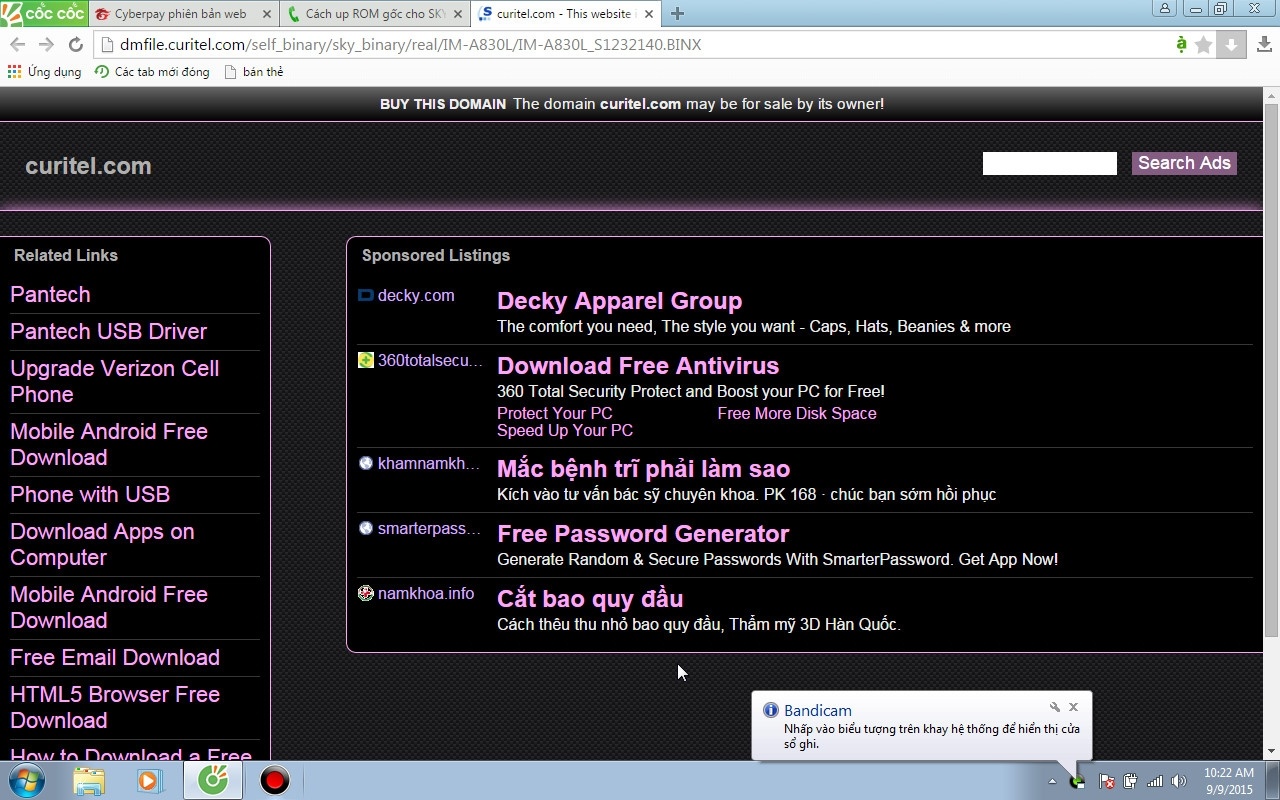Open Download Apps on Computer link
Image resolution: width=1280 pixels, height=800 pixels.
[x=102, y=544]
